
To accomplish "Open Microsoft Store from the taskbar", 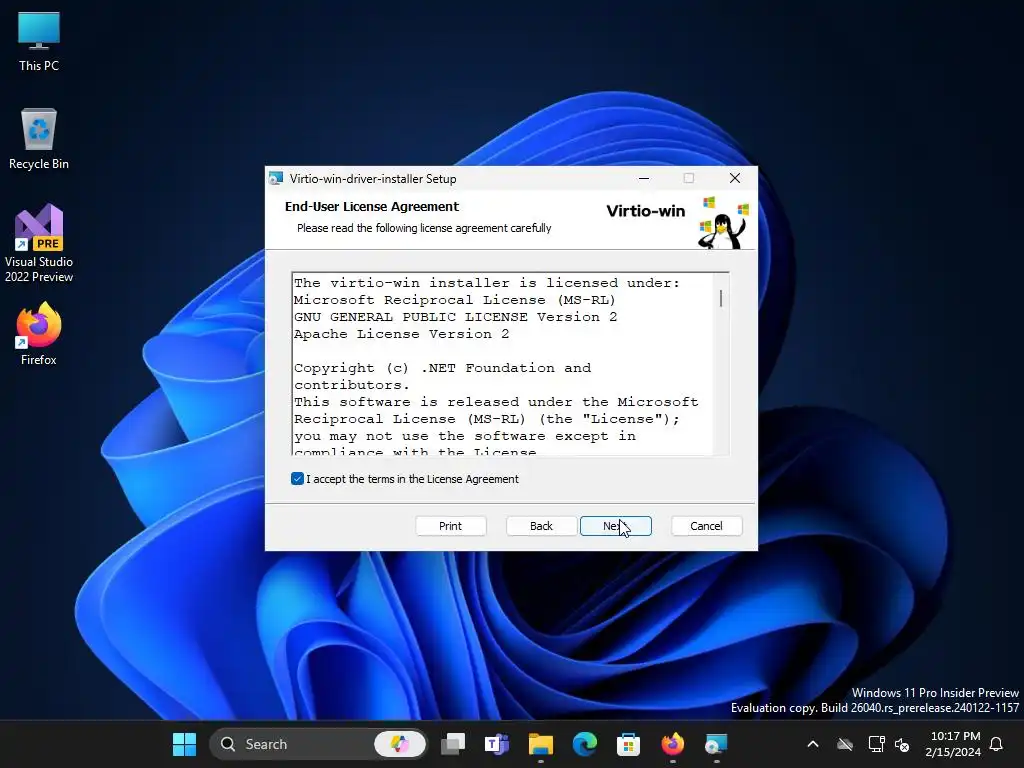I will pos(628,744).
